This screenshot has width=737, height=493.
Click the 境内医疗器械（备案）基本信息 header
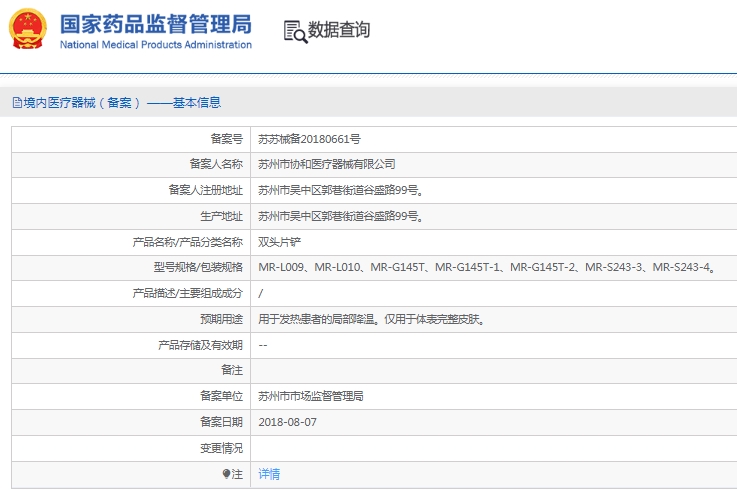click(x=122, y=102)
